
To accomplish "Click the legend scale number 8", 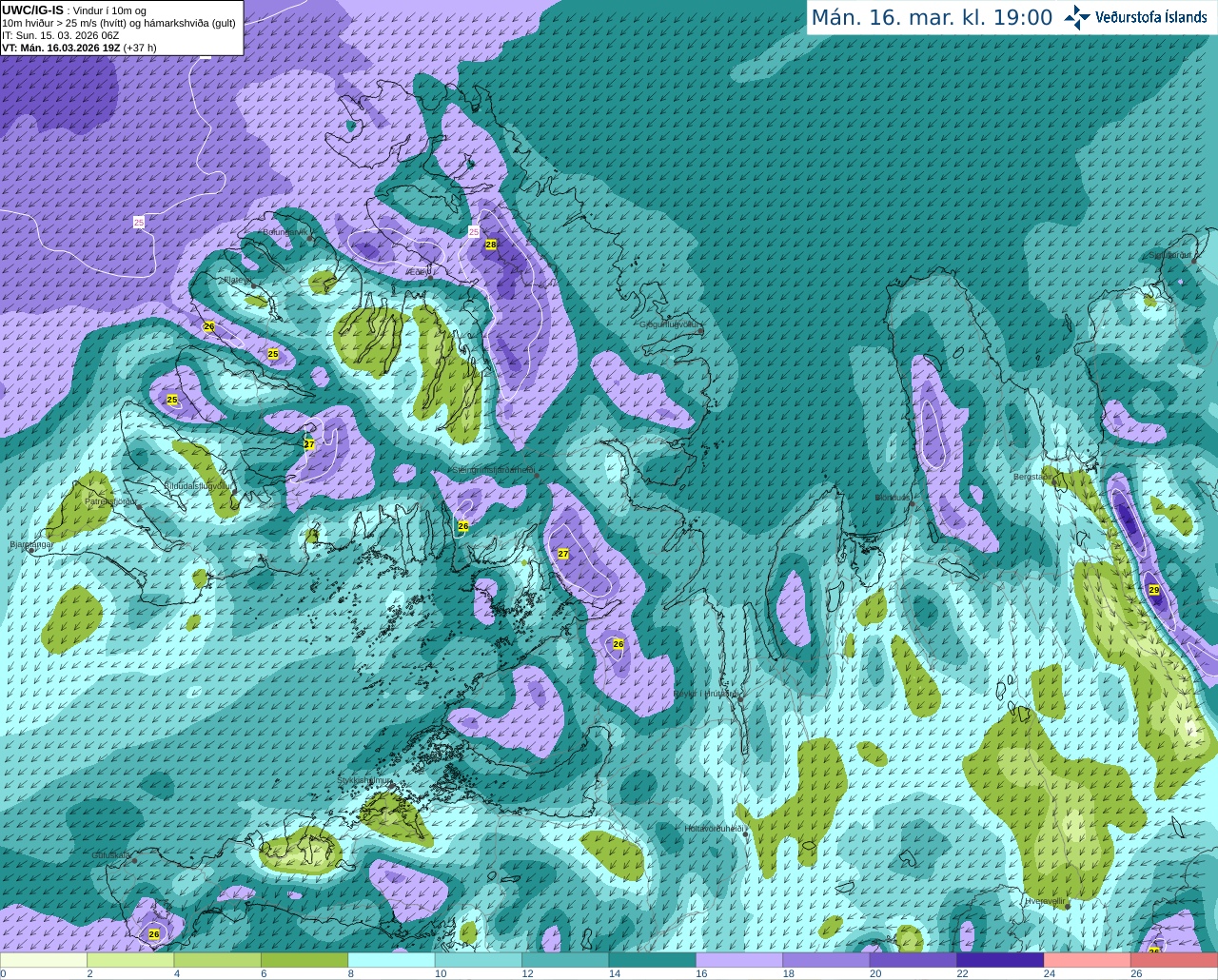I will [351, 973].
